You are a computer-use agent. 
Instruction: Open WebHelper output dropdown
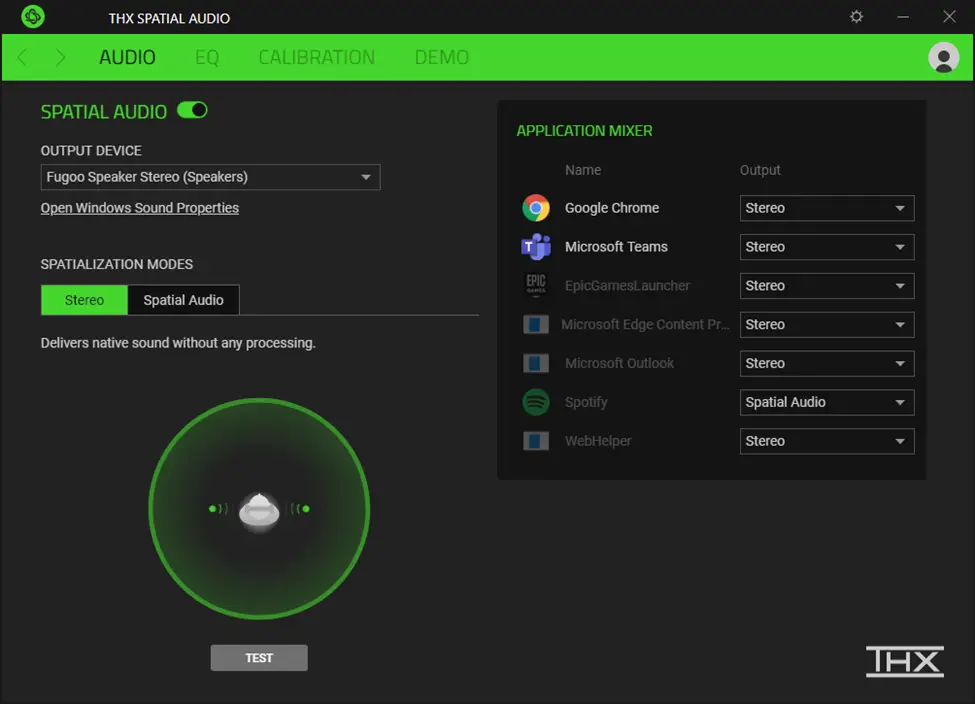click(x=826, y=442)
